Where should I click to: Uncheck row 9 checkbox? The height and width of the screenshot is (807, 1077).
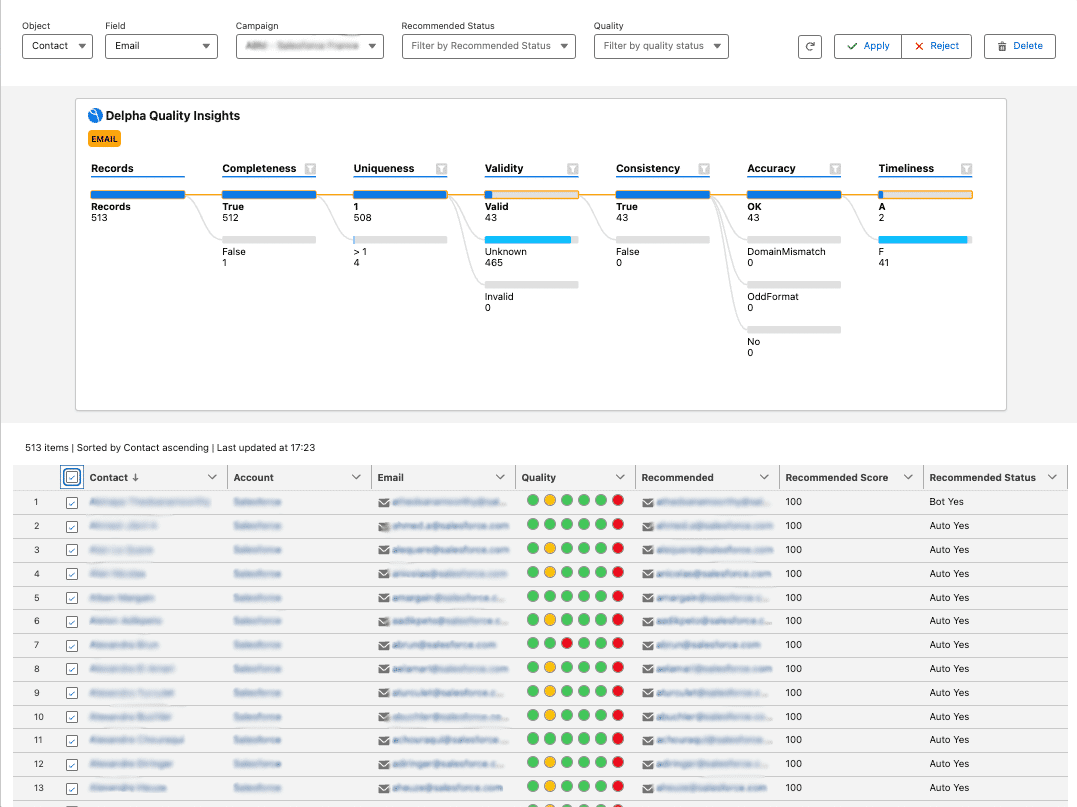(x=72, y=693)
